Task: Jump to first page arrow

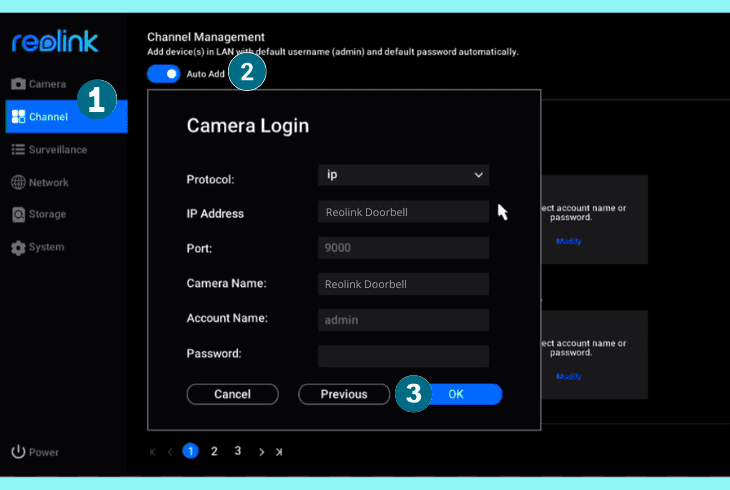Action: [152, 452]
